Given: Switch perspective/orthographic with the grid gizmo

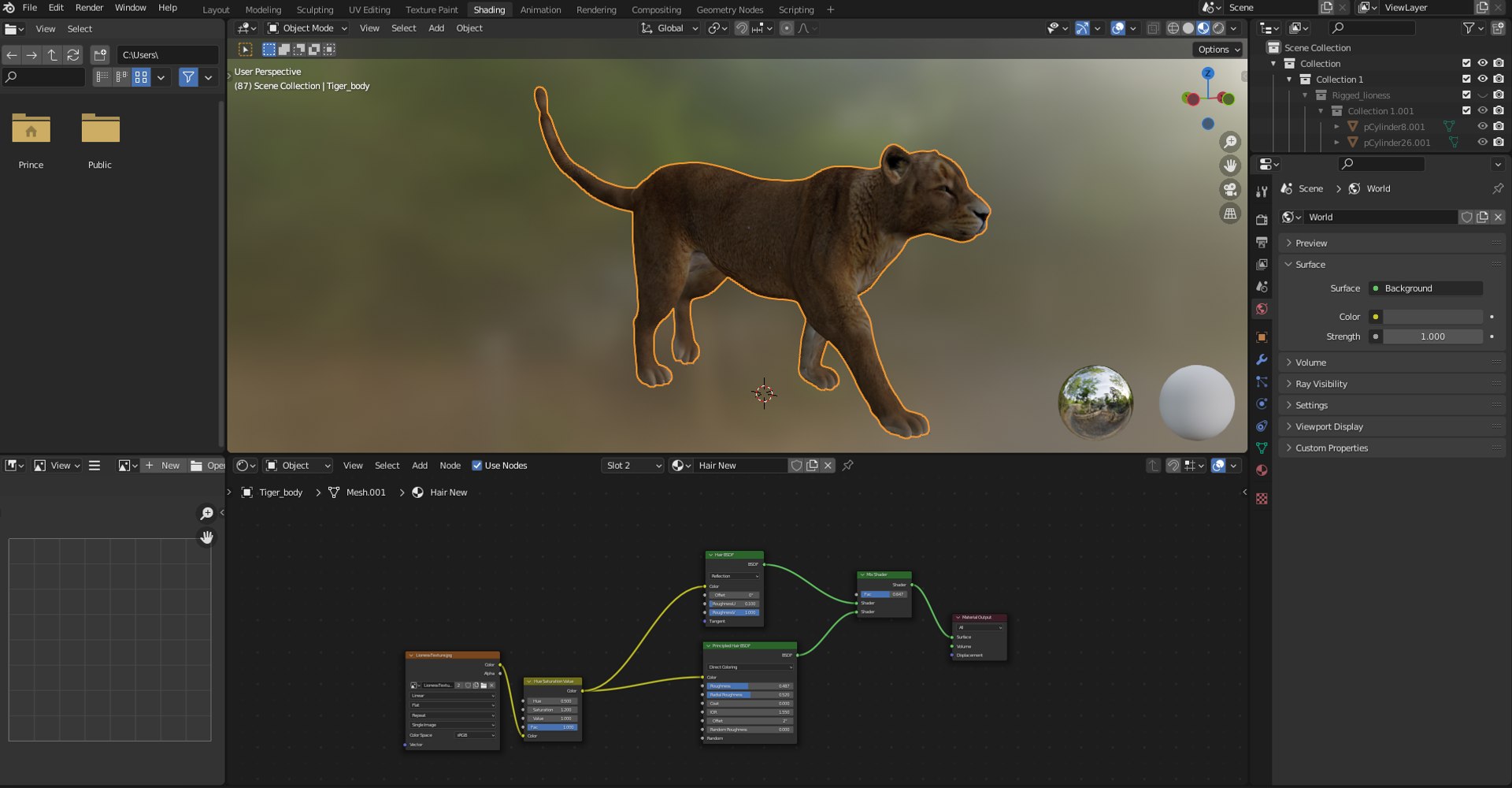Looking at the screenshot, I should pyautogui.click(x=1230, y=214).
